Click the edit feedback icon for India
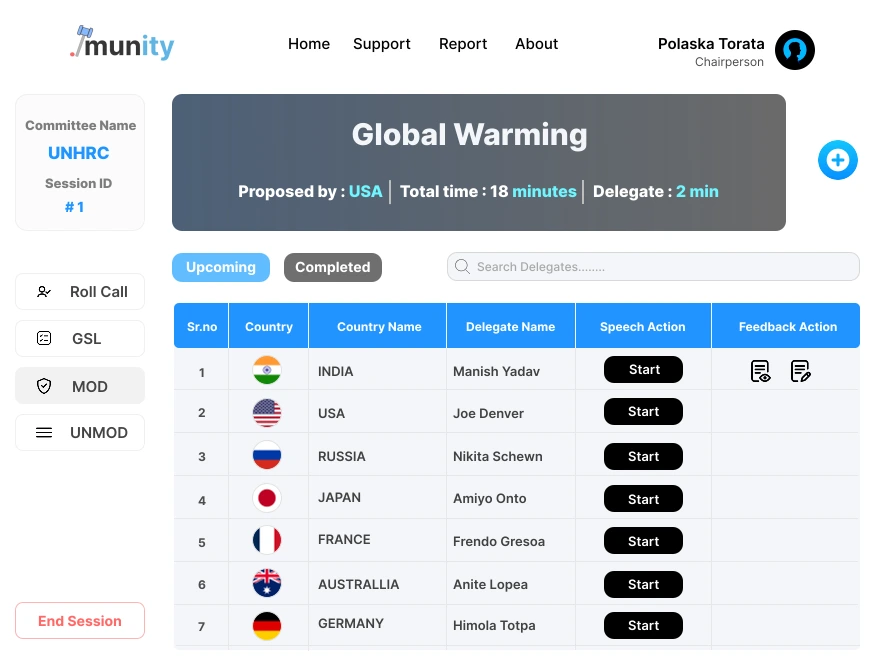Image resolution: width=887 pixels, height=669 pixels. point(800,371)
